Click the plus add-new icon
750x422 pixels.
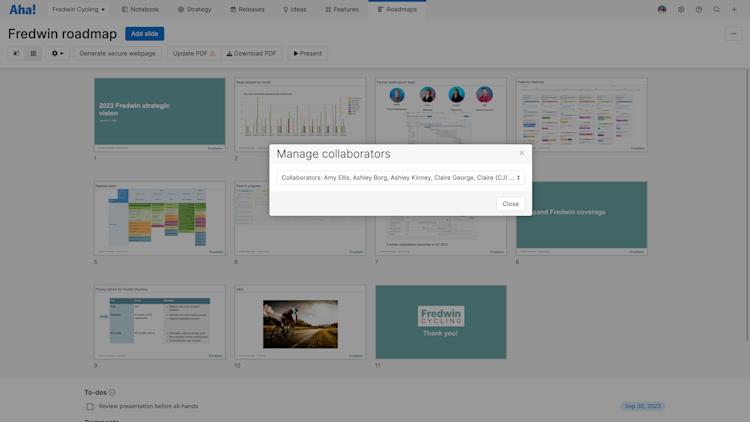pos(734,9)
